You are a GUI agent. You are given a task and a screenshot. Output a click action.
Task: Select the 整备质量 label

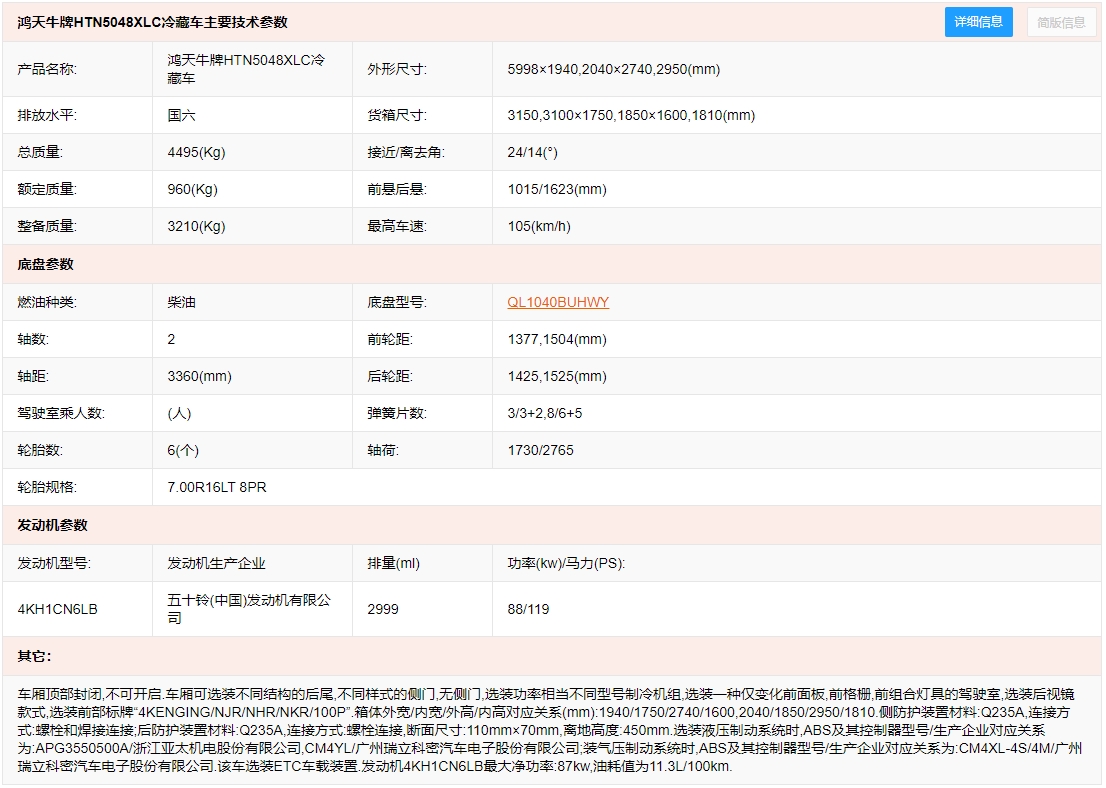tap(47, 226)
